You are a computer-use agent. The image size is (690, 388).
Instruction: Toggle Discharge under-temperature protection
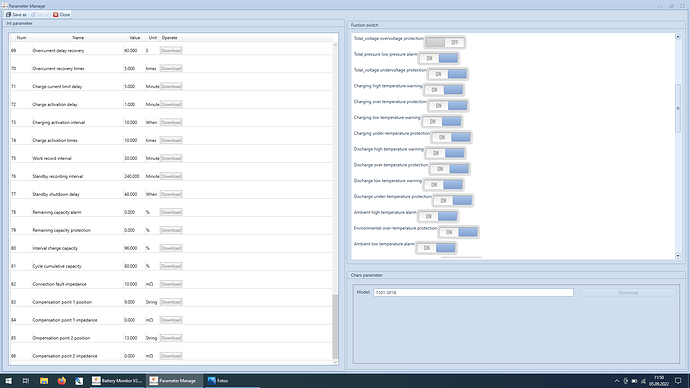[452, 201]
